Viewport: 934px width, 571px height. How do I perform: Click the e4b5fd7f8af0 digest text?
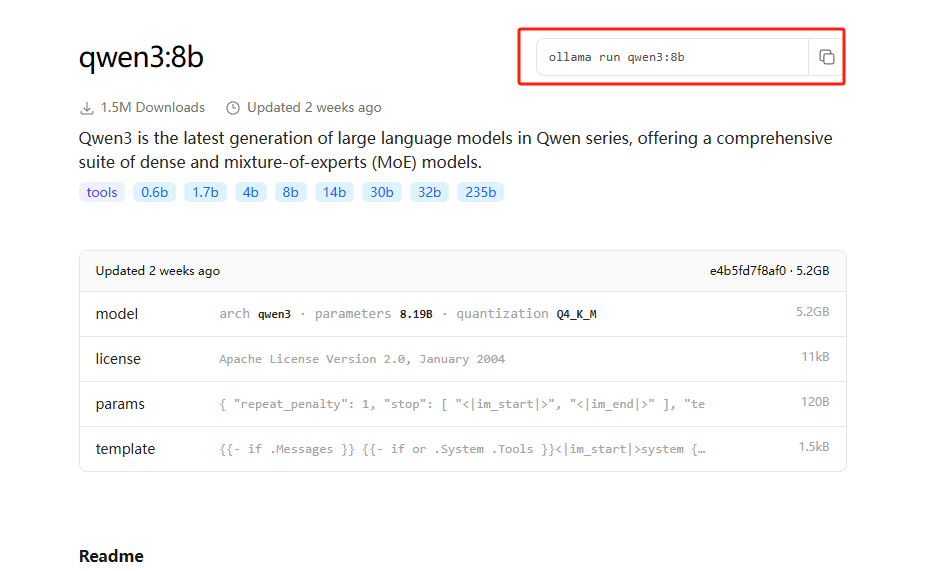(748, 271)
